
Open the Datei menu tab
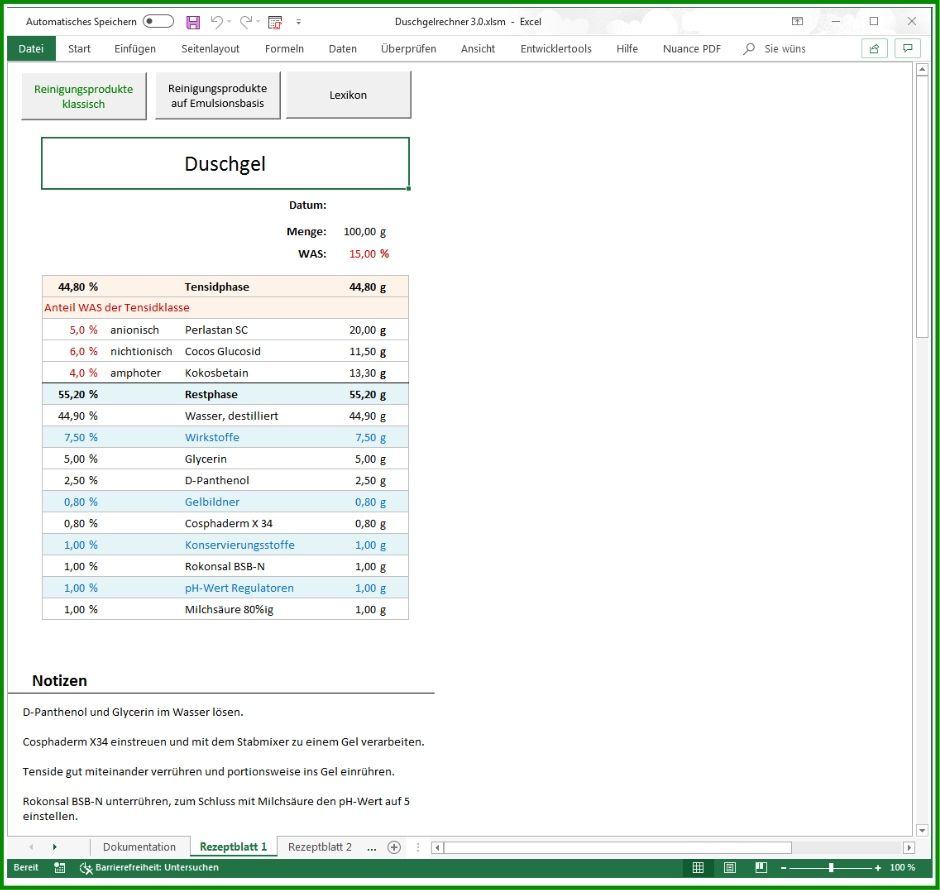pyautogui.click(x=31, y=49)
